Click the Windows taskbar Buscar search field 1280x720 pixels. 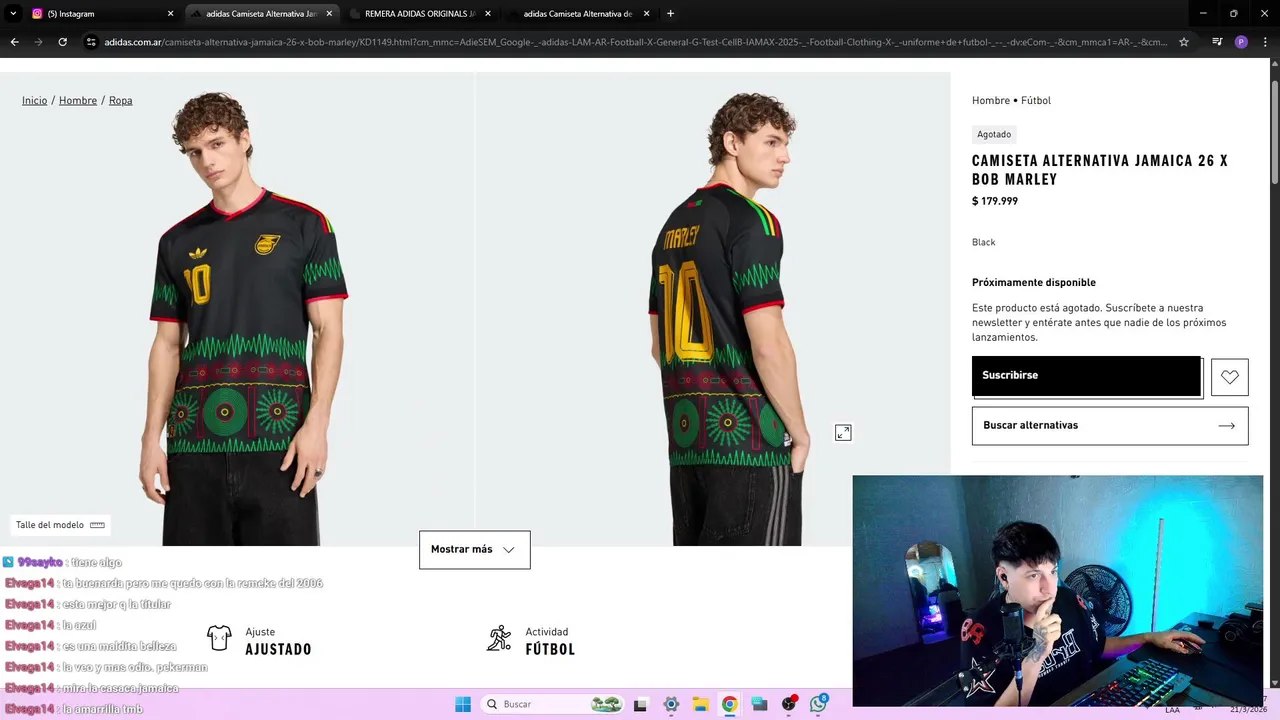point(552,704)
